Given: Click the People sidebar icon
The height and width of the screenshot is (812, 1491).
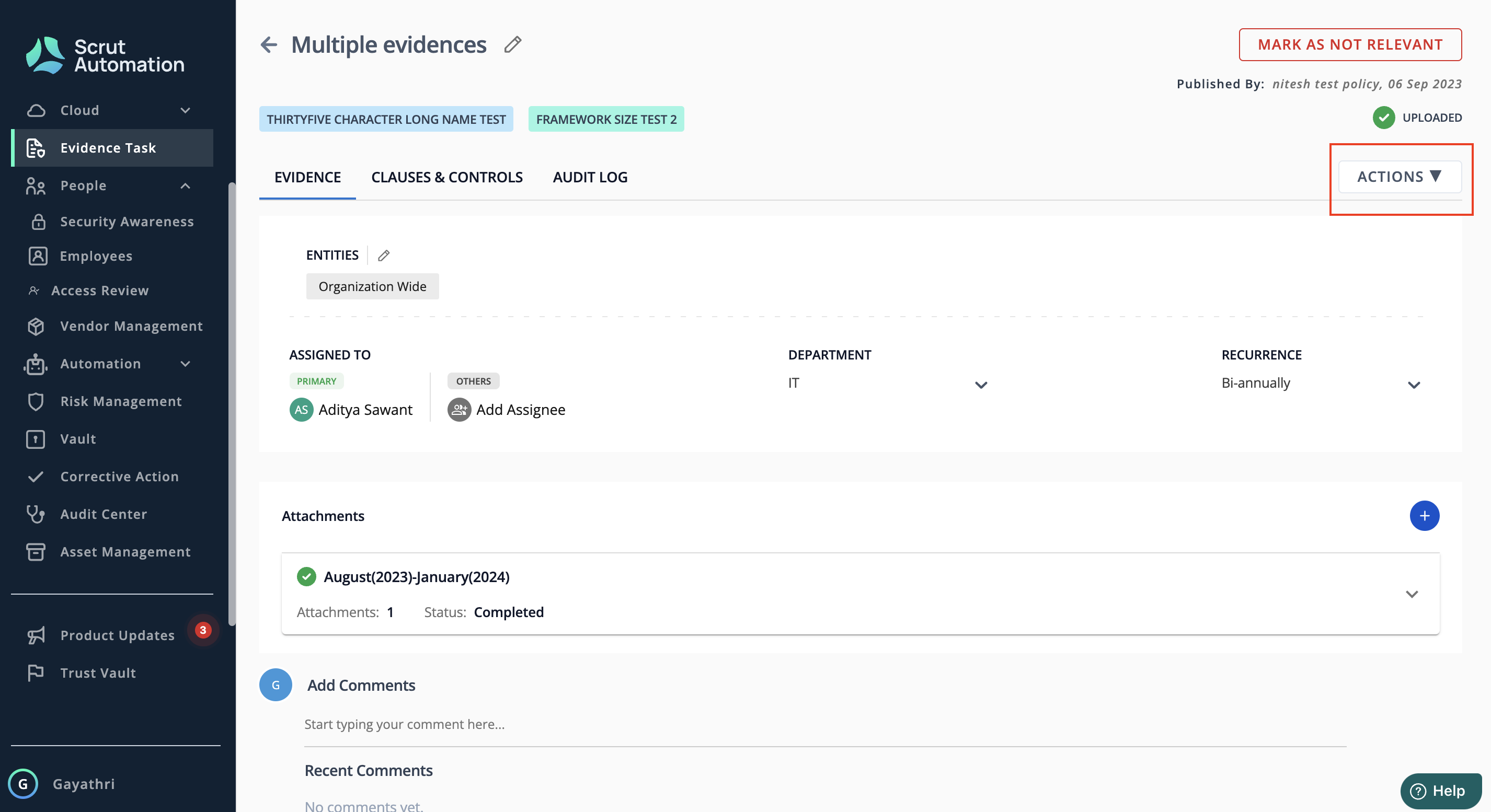Looking at the screenshot, I should point(36,185).
